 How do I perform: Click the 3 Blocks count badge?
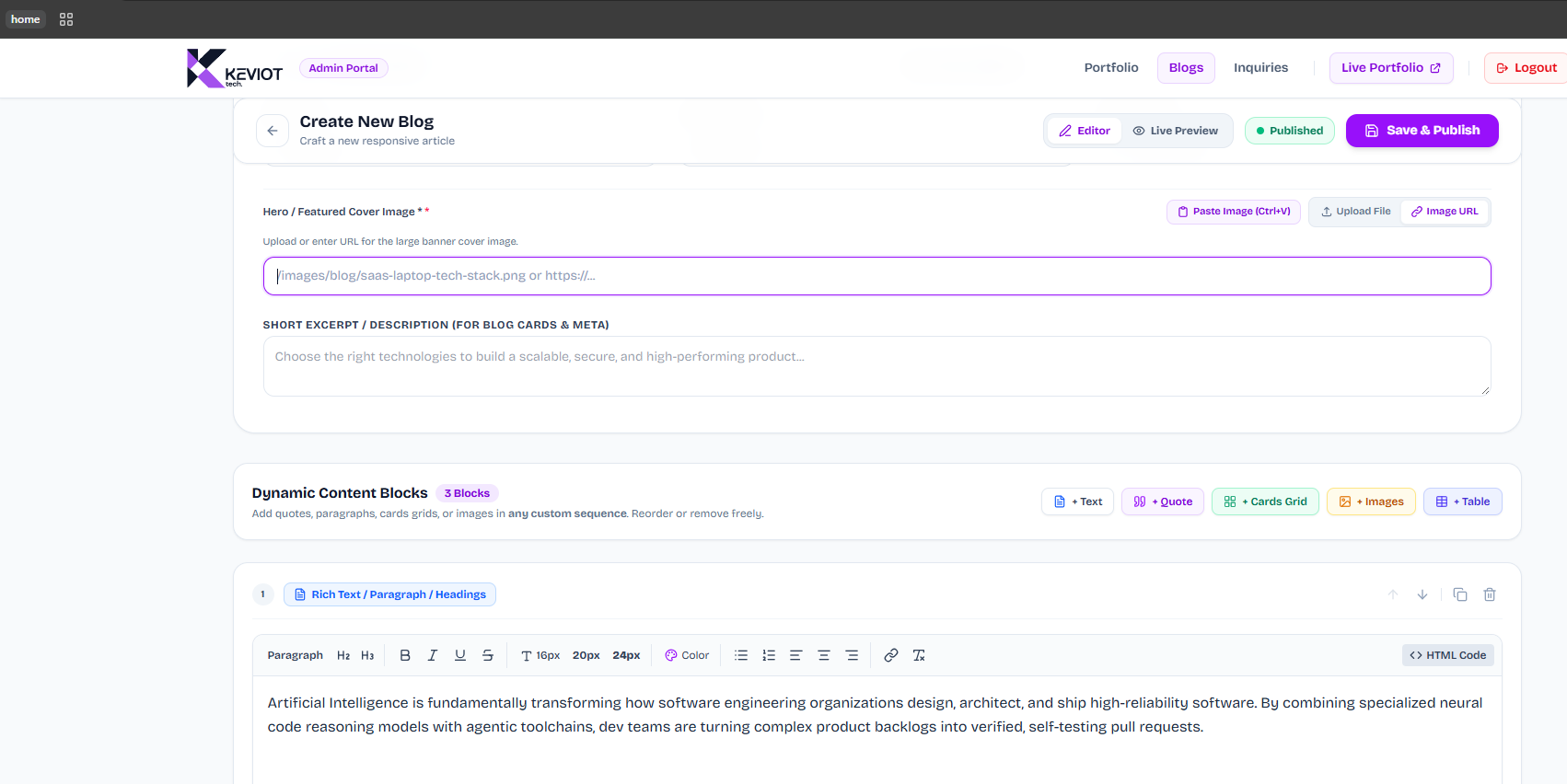click(x=467, y=493)
